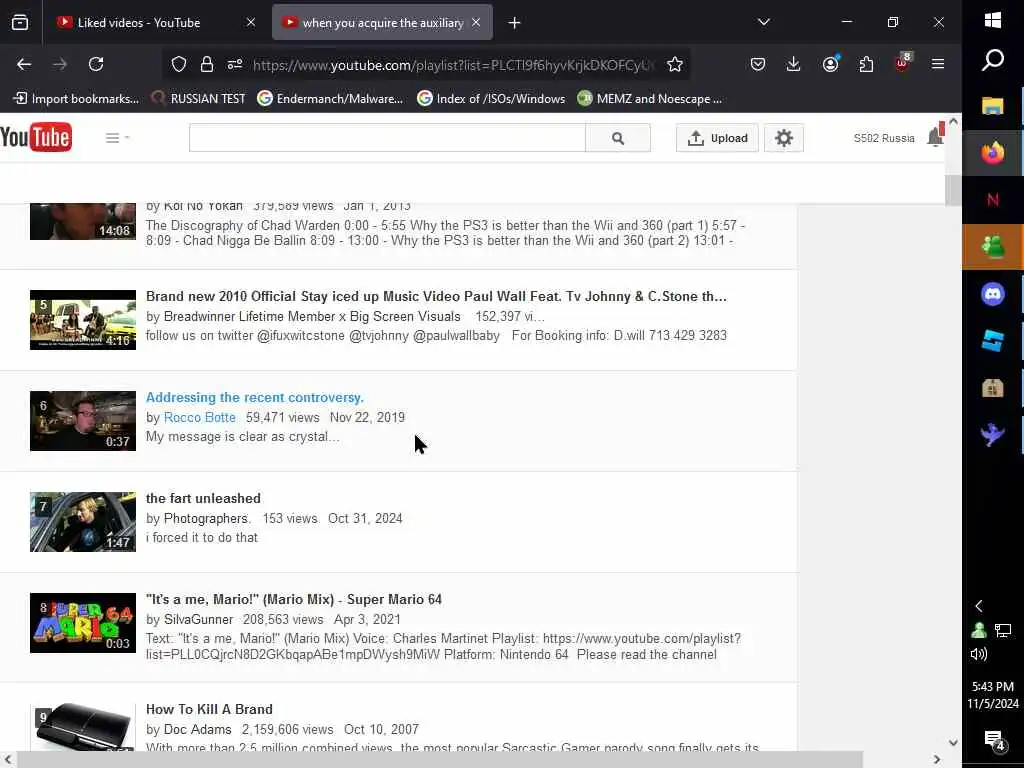Click the Upload button
The width and height of the screenshot is (1024, 768).
pyautogui.click(x=717, y=138)
